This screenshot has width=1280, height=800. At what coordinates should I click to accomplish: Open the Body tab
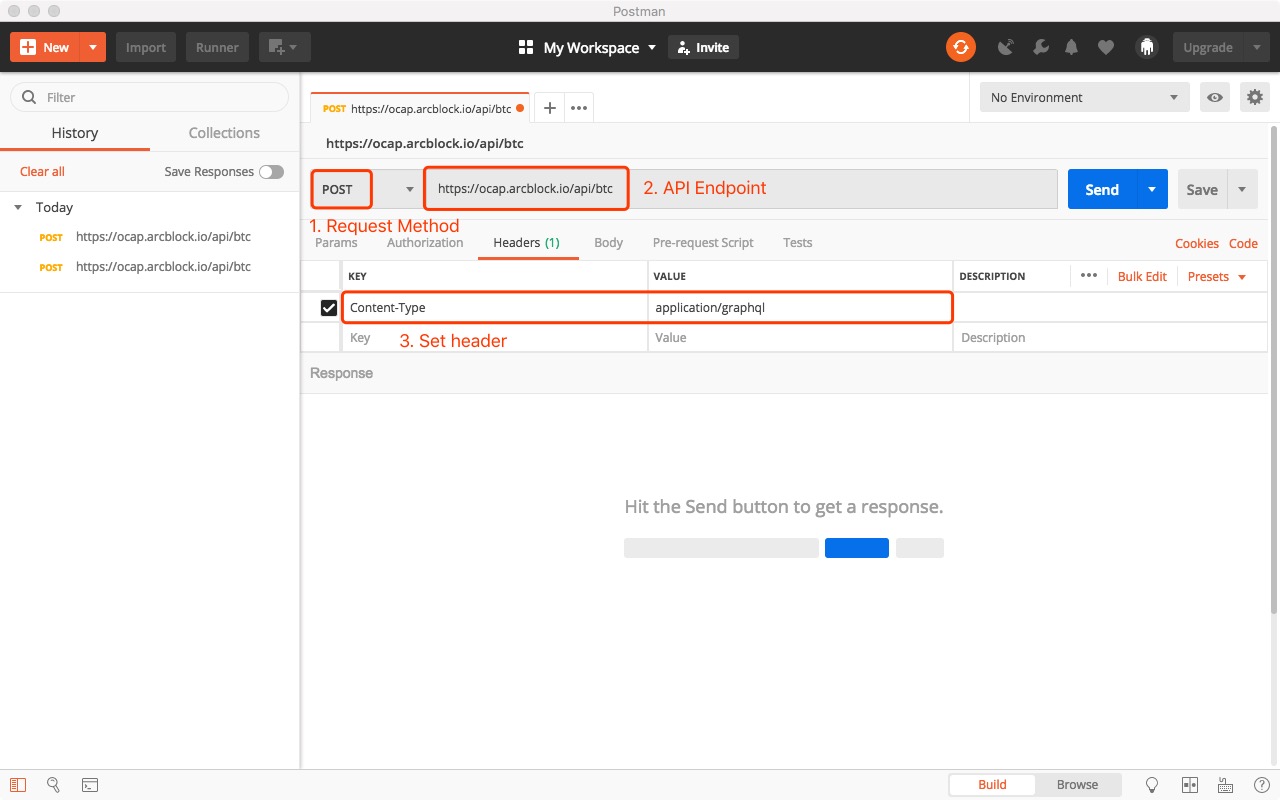(x=608, y=242)
